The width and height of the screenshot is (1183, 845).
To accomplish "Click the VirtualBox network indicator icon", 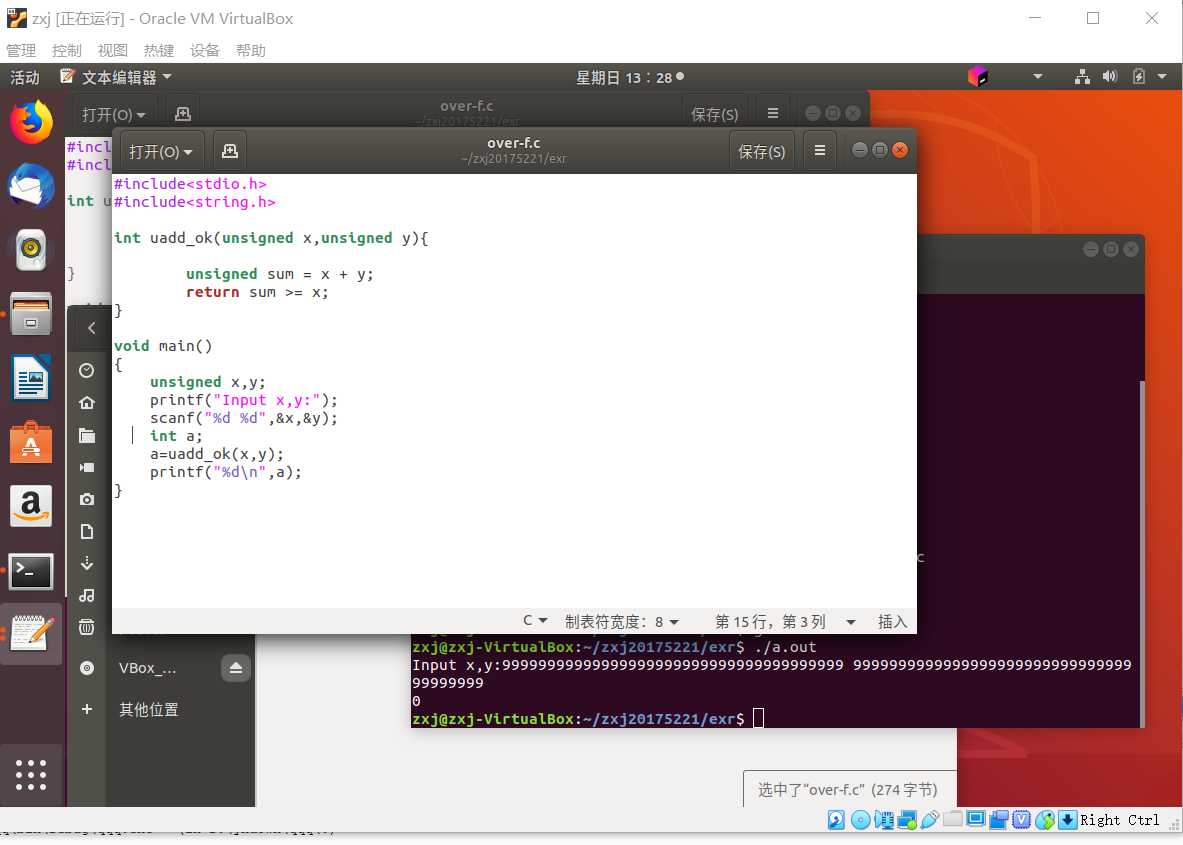I will click(x=907, y=820).
